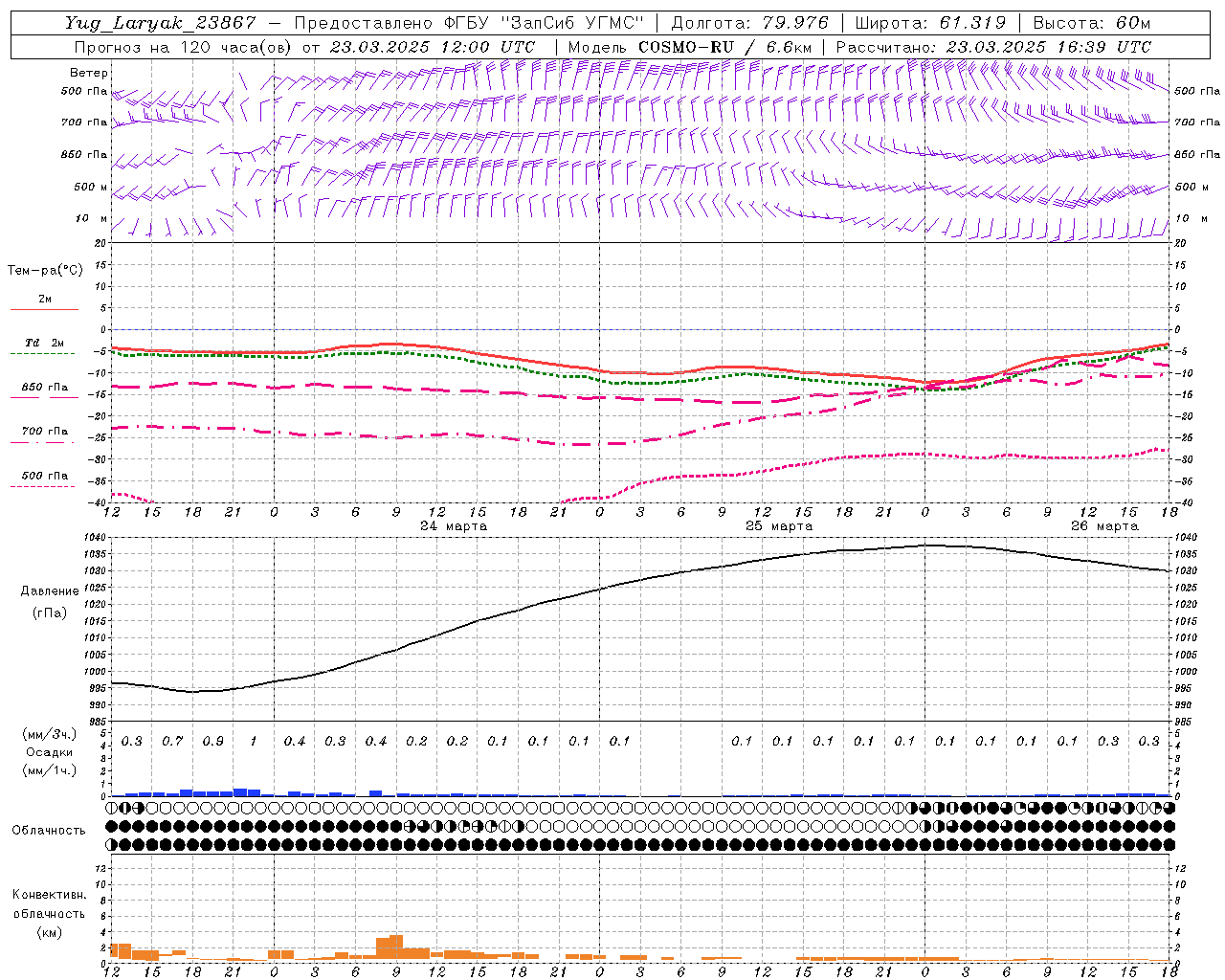Click the '(гПа)' pressure unit label
The image size is (1225, 980).
point(49,613)
